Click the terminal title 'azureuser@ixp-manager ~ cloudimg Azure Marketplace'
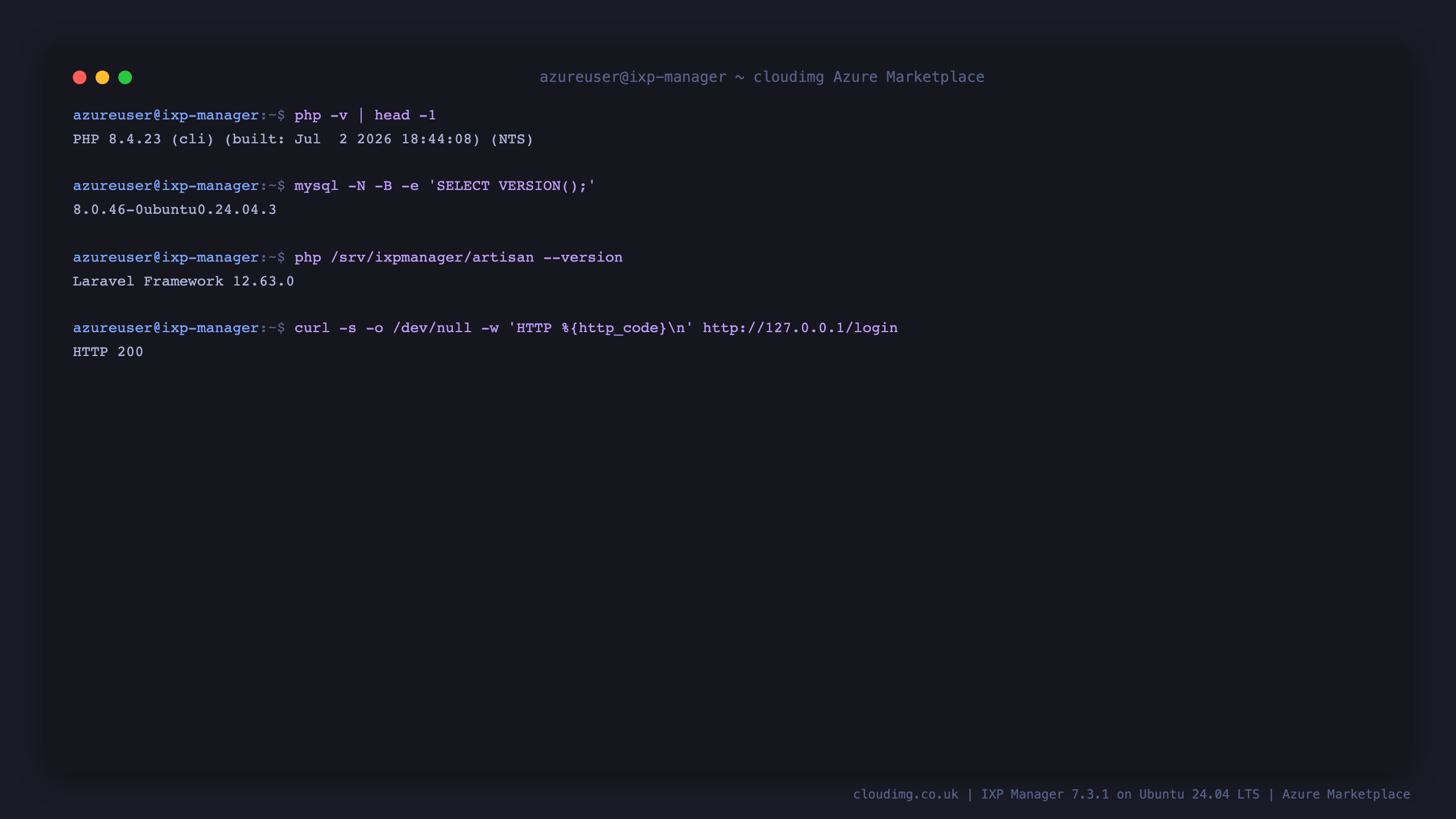 click(x=762, y=77)
